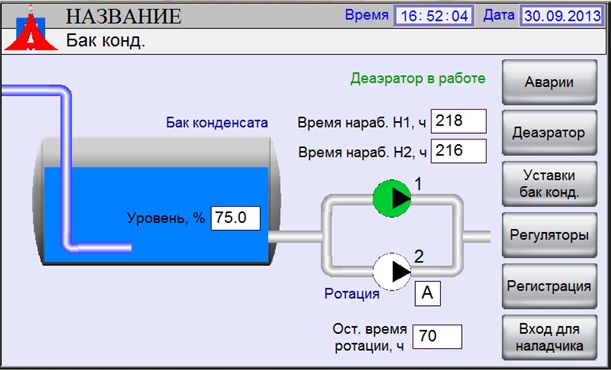This screenshot has width=611, height=370.
Task: Click the time field 16:52:04
Action: click(x=434, y=16)
